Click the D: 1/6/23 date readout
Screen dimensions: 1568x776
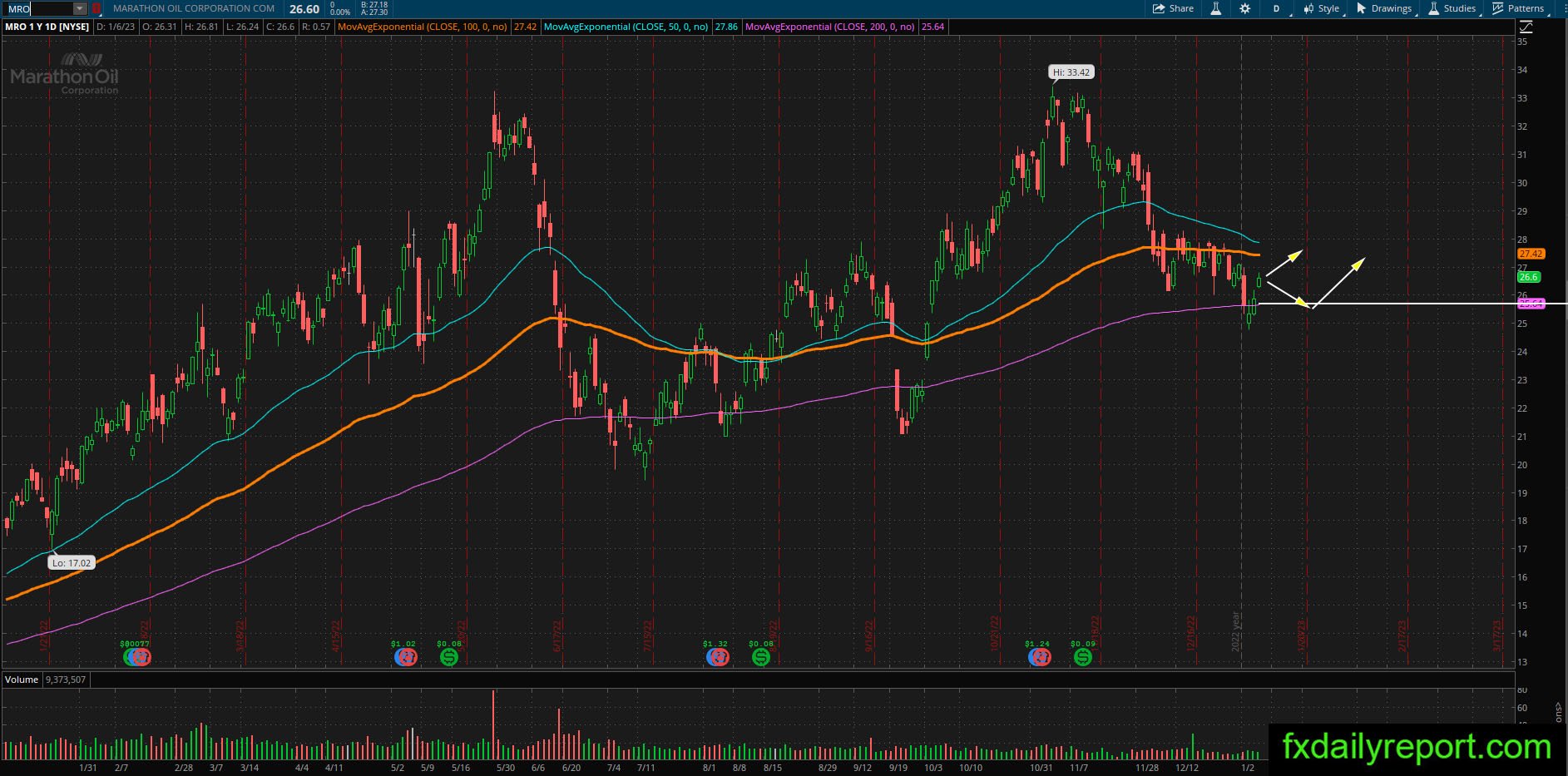pos(115,27)
